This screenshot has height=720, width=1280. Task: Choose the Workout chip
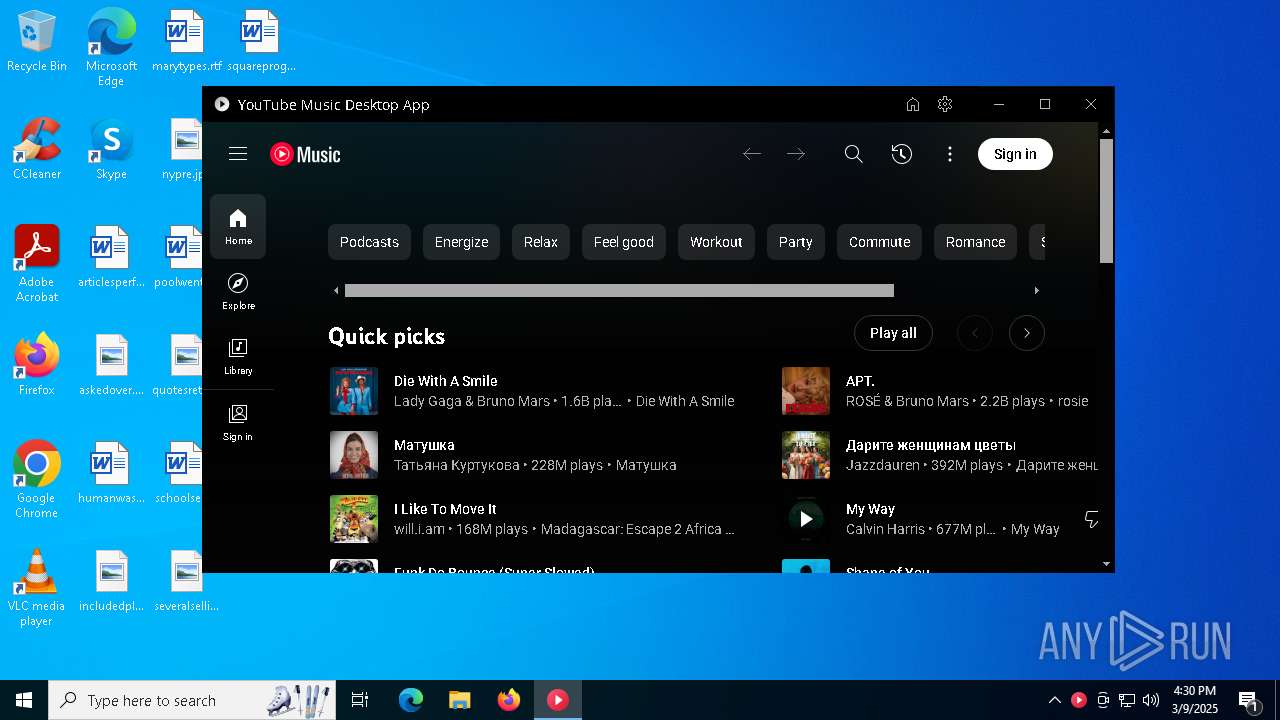point(716,242)
